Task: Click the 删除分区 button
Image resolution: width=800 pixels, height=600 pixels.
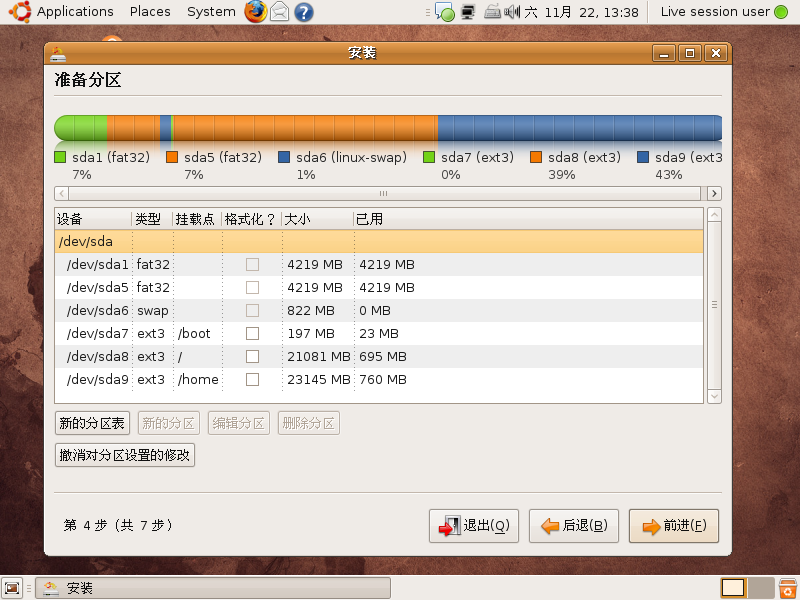Action: (308, 423)
